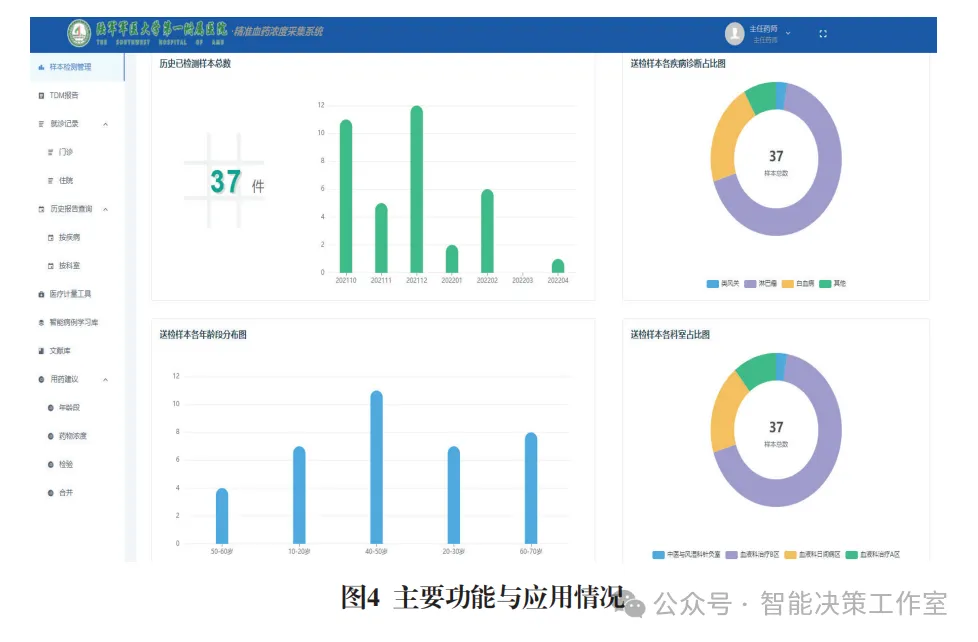The image size is (978, 642).
Task: Toggle fullscreen with the header expand icon
Action: [823, 34]
